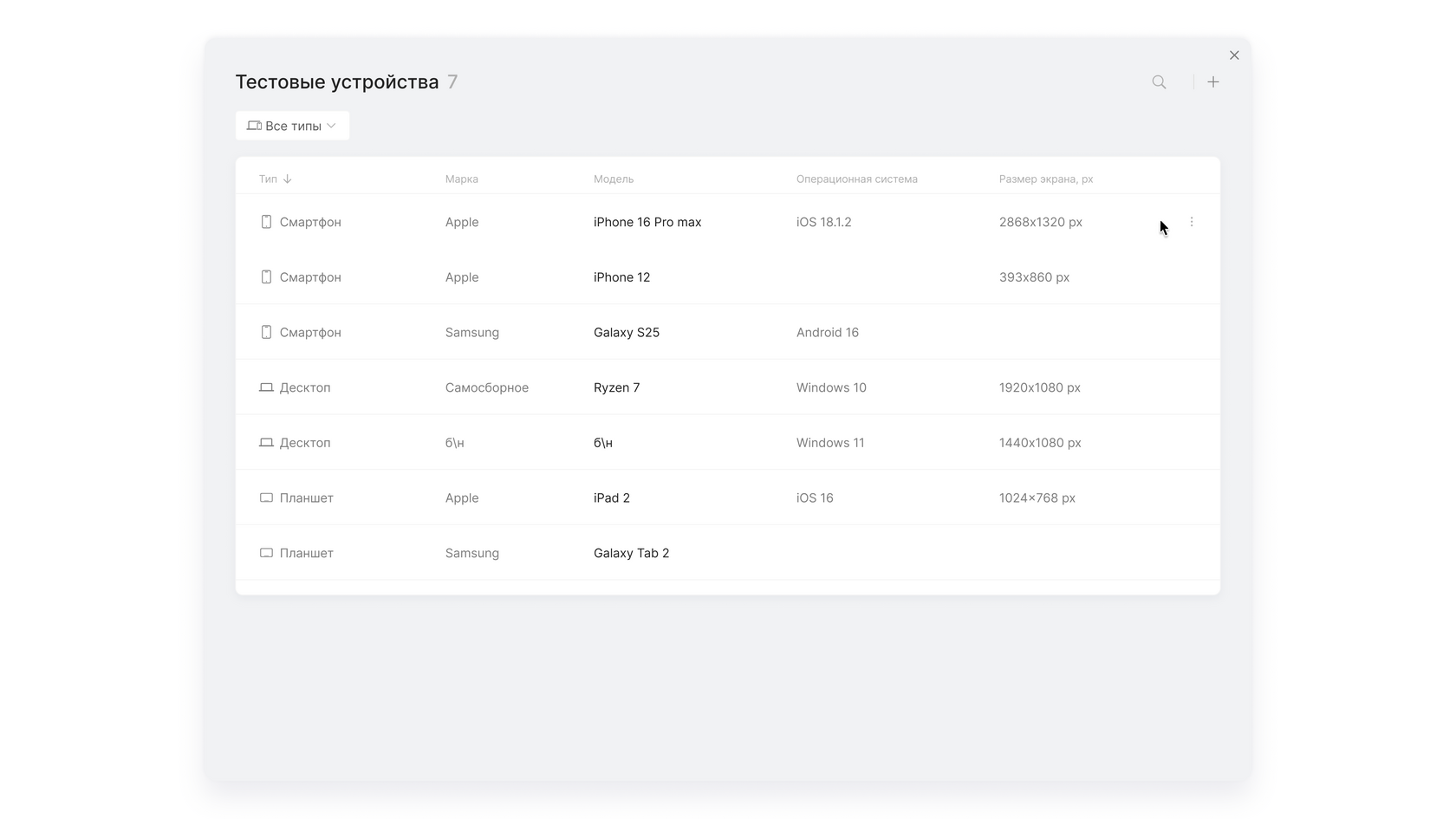Click smartphone icon in iPhone 12 row
The height and width of the screenshot is (819, 1456).
point(266,277)
